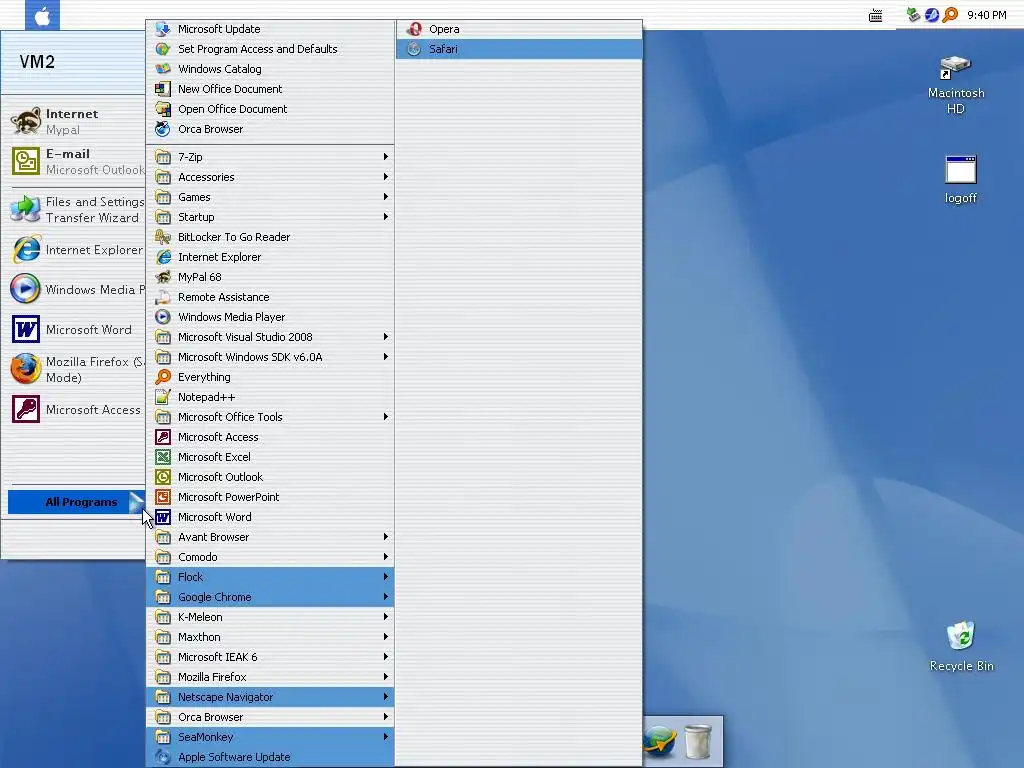Click the keyboard icon in menu bar

876,15
